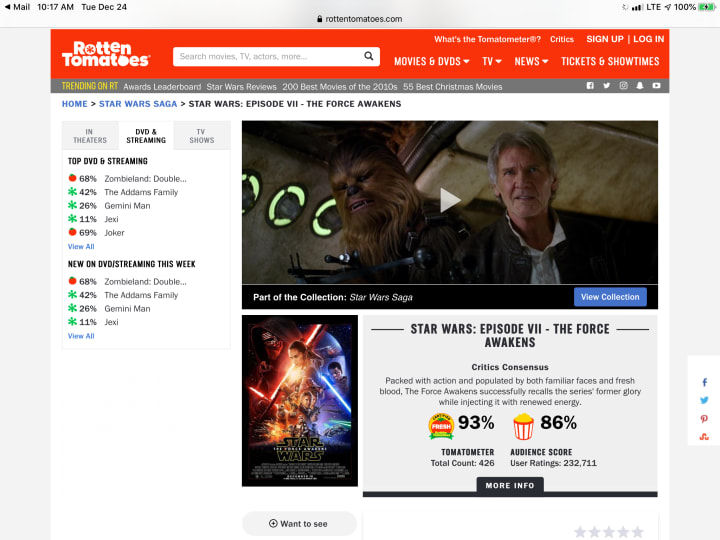Image resolution: width=720 pixels, height=540 pixels.
Task: Tap rottentomatoes.com address bar
Action: [360, 19]
